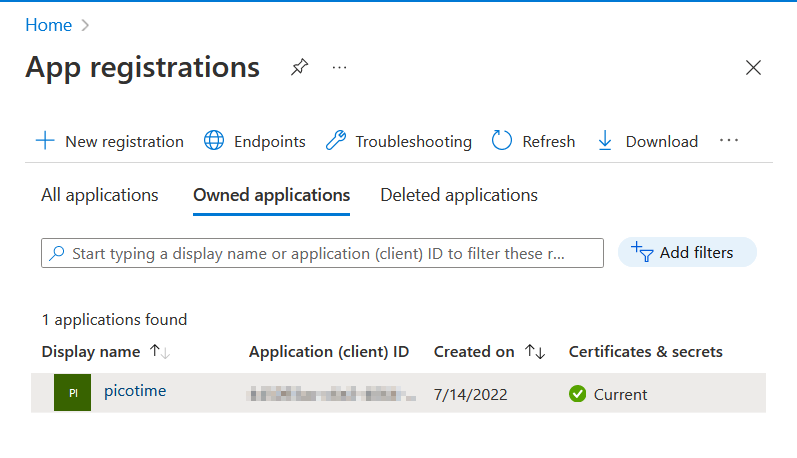The image size is (797, 458).
Task: Click the Troubleshooting wrench icon
Action: click(336, 141)
